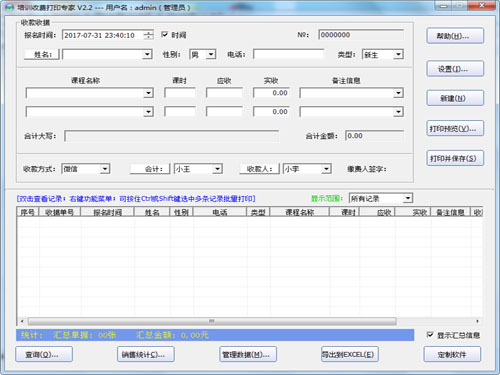Expand the 显示范围 dropdown showing 所有记录

point(408,198)
